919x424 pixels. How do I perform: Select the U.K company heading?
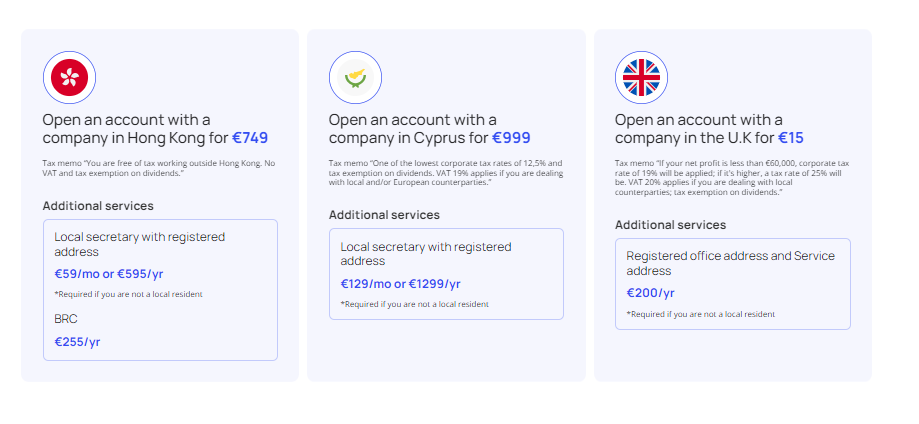pyautogui.click(x=709, y=129)
